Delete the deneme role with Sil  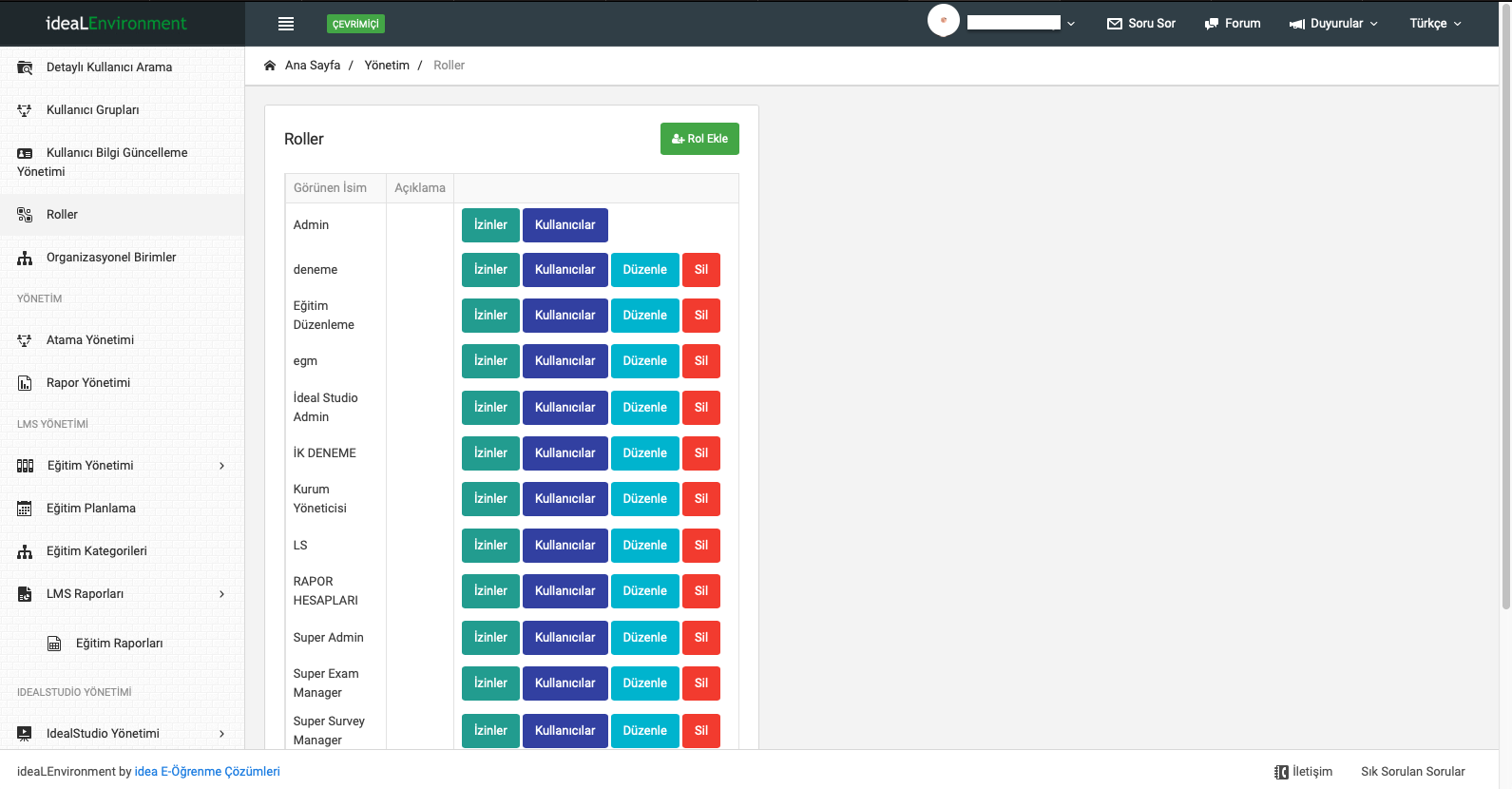point(701,270)
